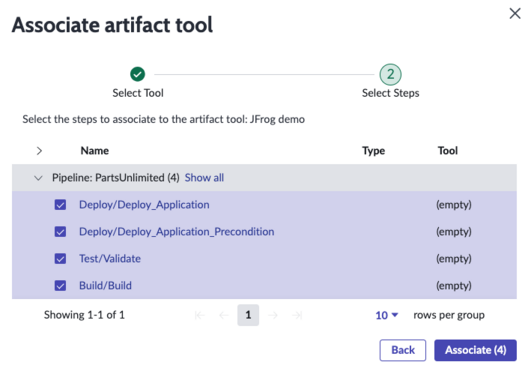Click (empty) tool cell for Test/Validate

tap(454, 259)
